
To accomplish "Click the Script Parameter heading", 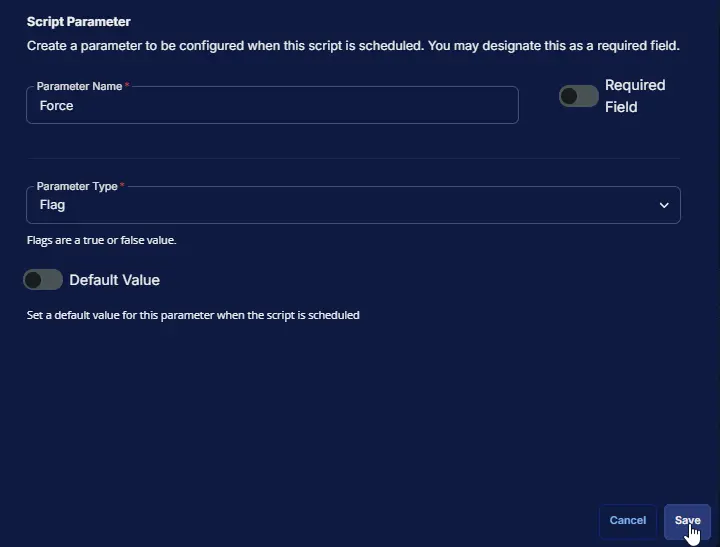I will (78, 21).
